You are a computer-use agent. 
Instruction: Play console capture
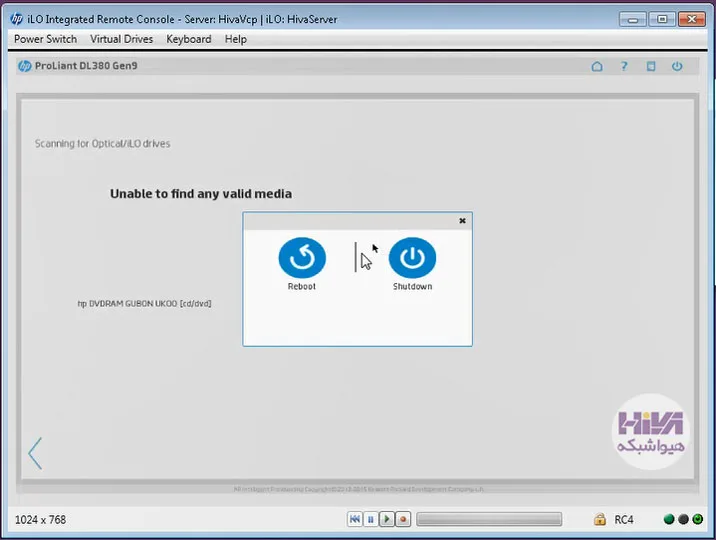click(387, 519)
